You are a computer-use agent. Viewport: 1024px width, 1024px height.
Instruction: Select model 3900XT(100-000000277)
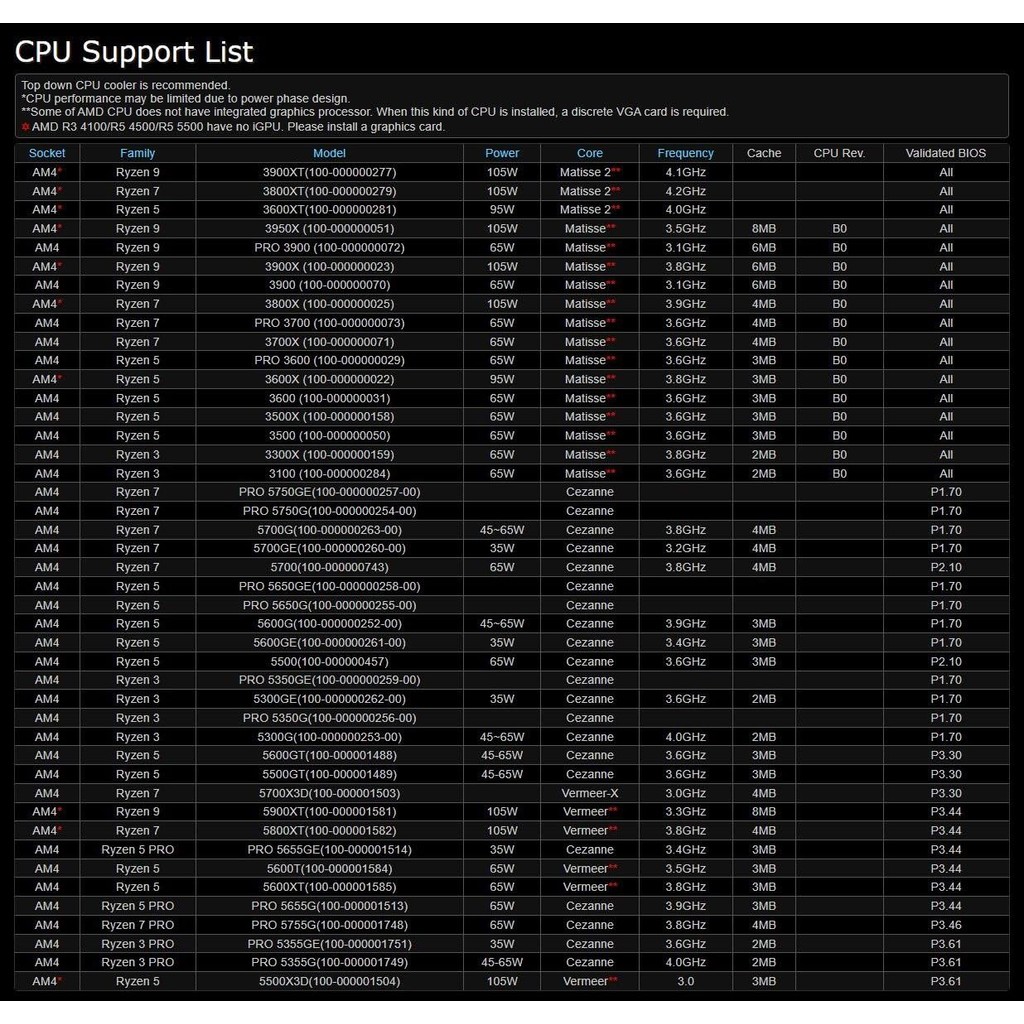pos(329,172)
